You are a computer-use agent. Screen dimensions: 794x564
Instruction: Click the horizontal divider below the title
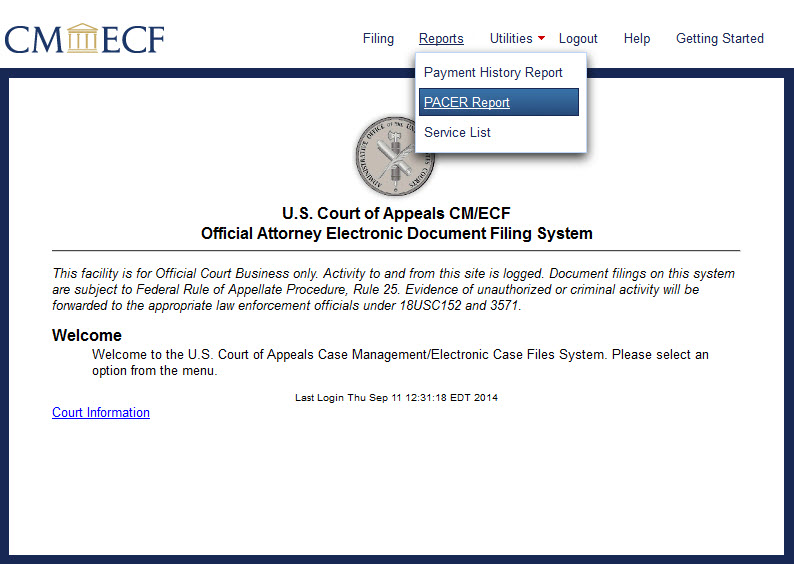point(396,250)
